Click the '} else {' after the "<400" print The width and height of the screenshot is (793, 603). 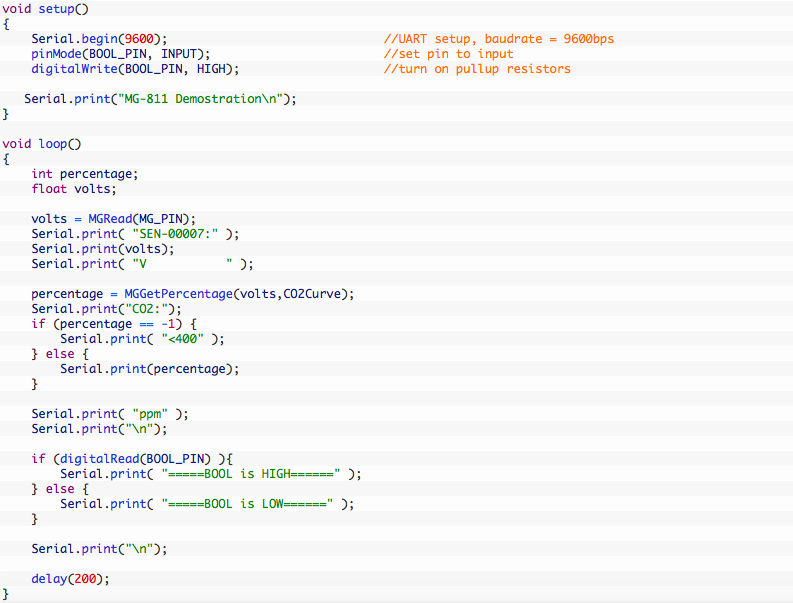tap(60, 354)
